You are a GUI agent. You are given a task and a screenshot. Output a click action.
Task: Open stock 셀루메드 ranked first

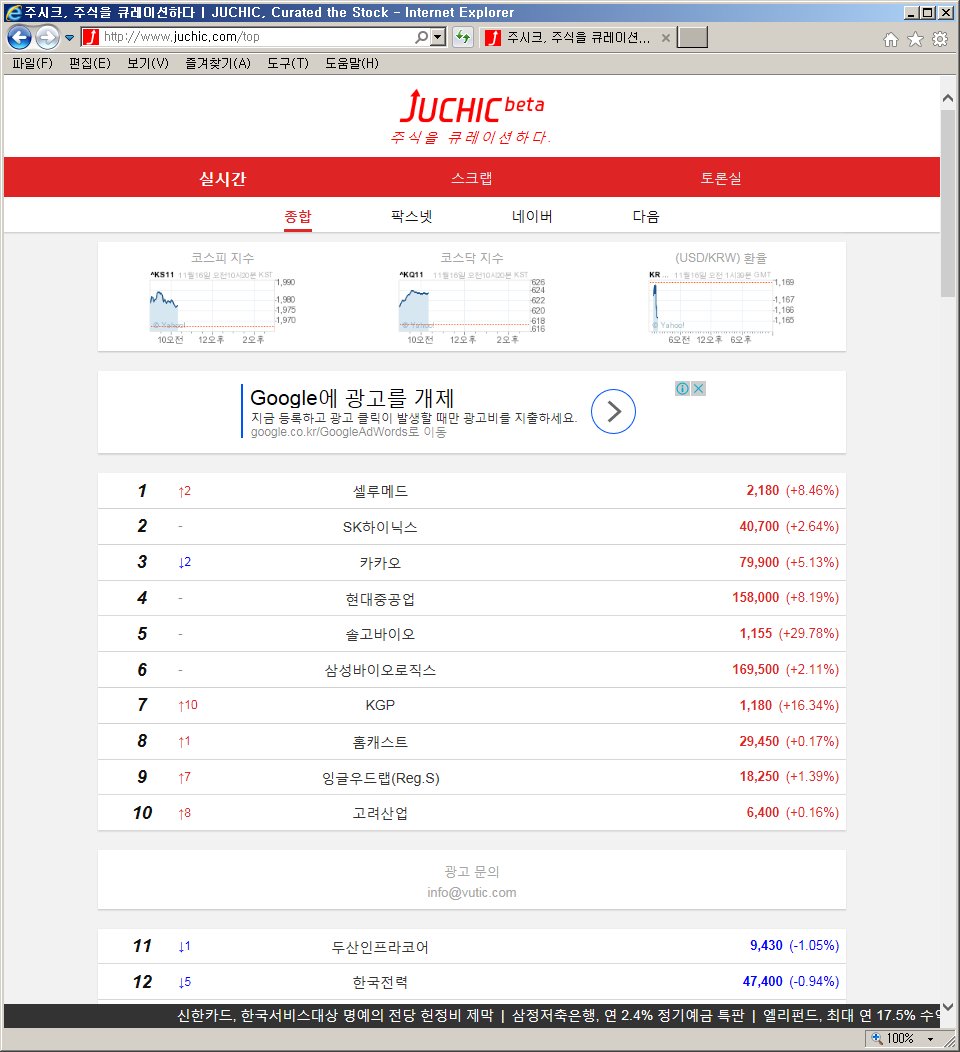coord(380,490)
